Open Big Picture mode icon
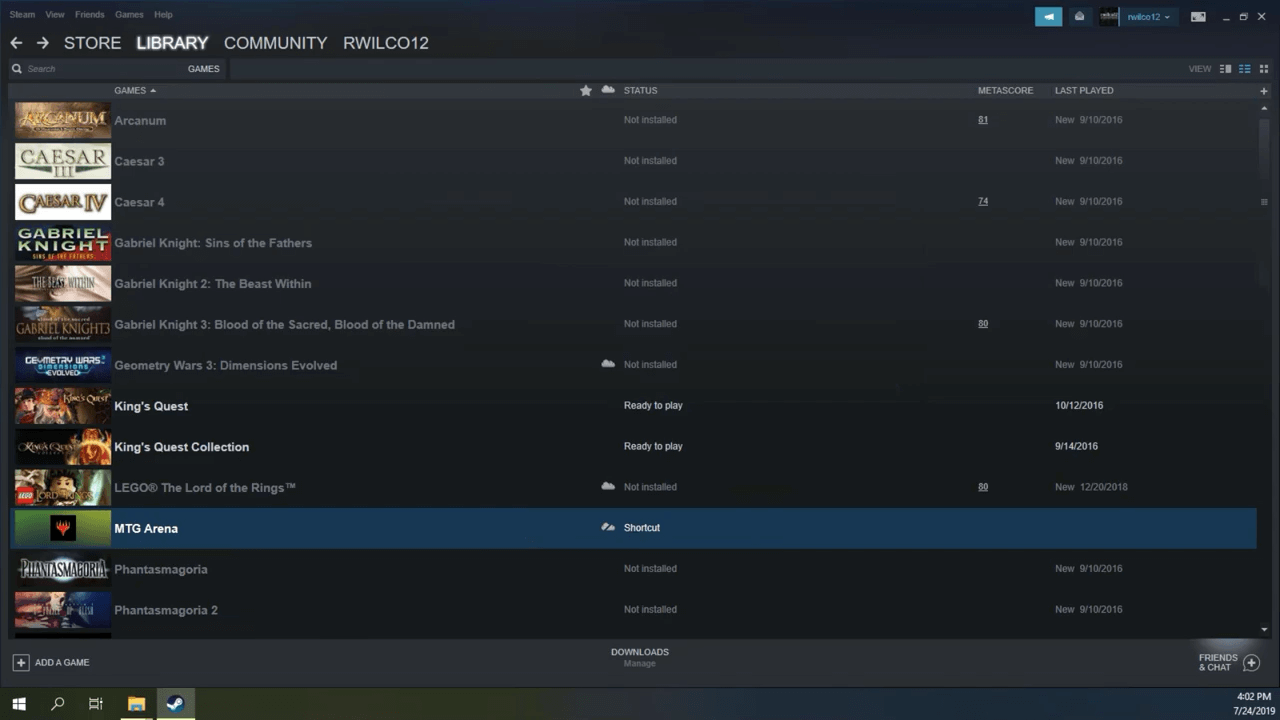This screenshot has width=1280, height=720. [x=1198, y=16]
